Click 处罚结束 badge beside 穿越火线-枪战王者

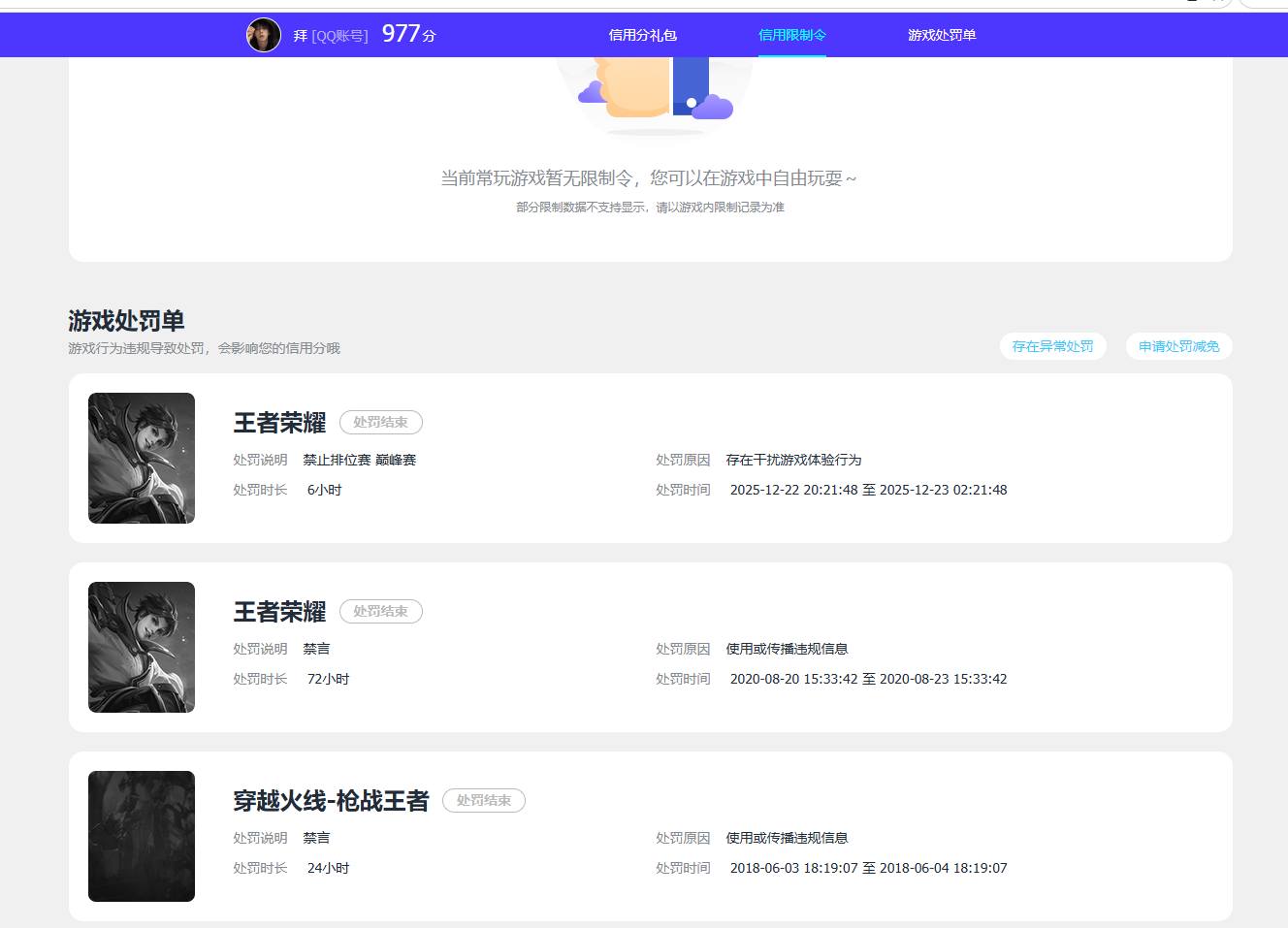[484, 800]
